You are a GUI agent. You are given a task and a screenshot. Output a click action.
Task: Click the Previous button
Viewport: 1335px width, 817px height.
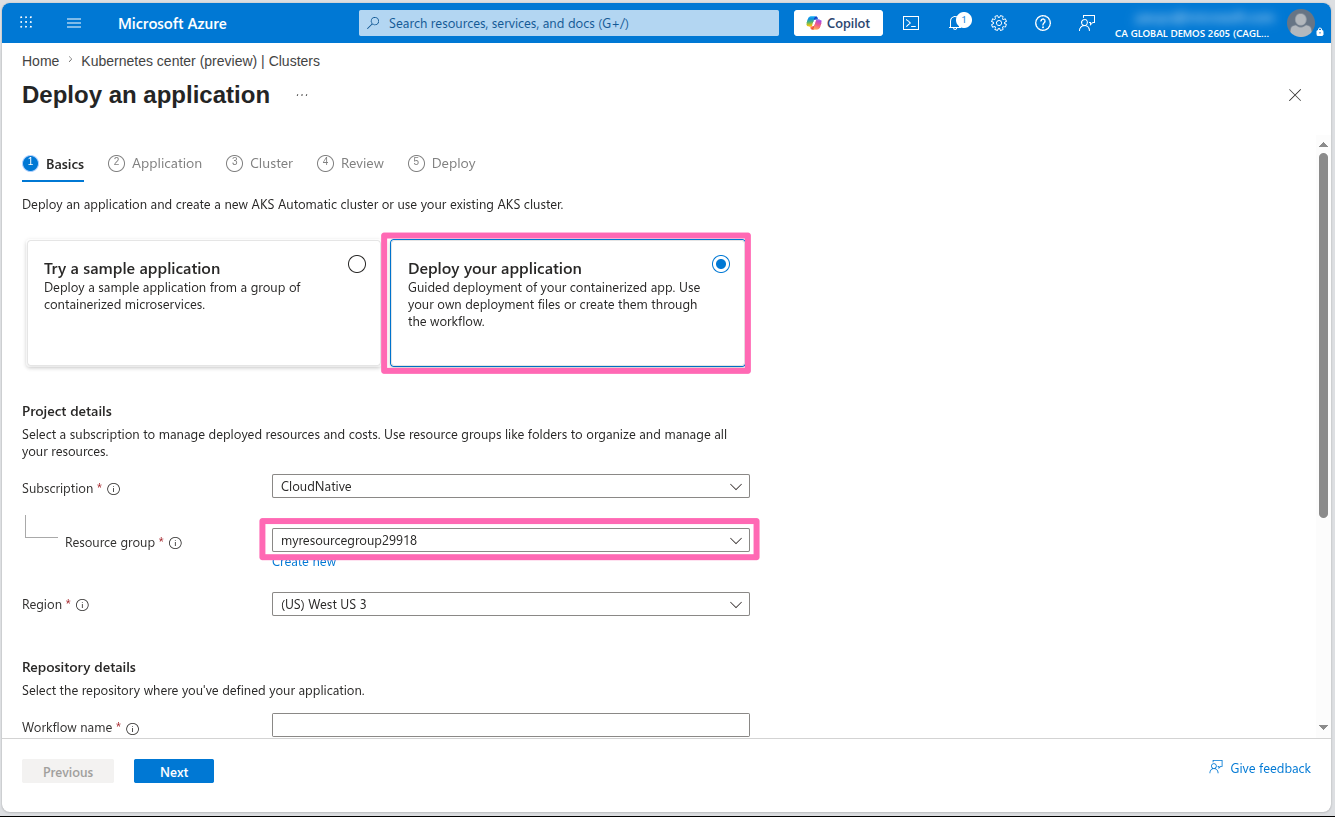tap(68, 771)
